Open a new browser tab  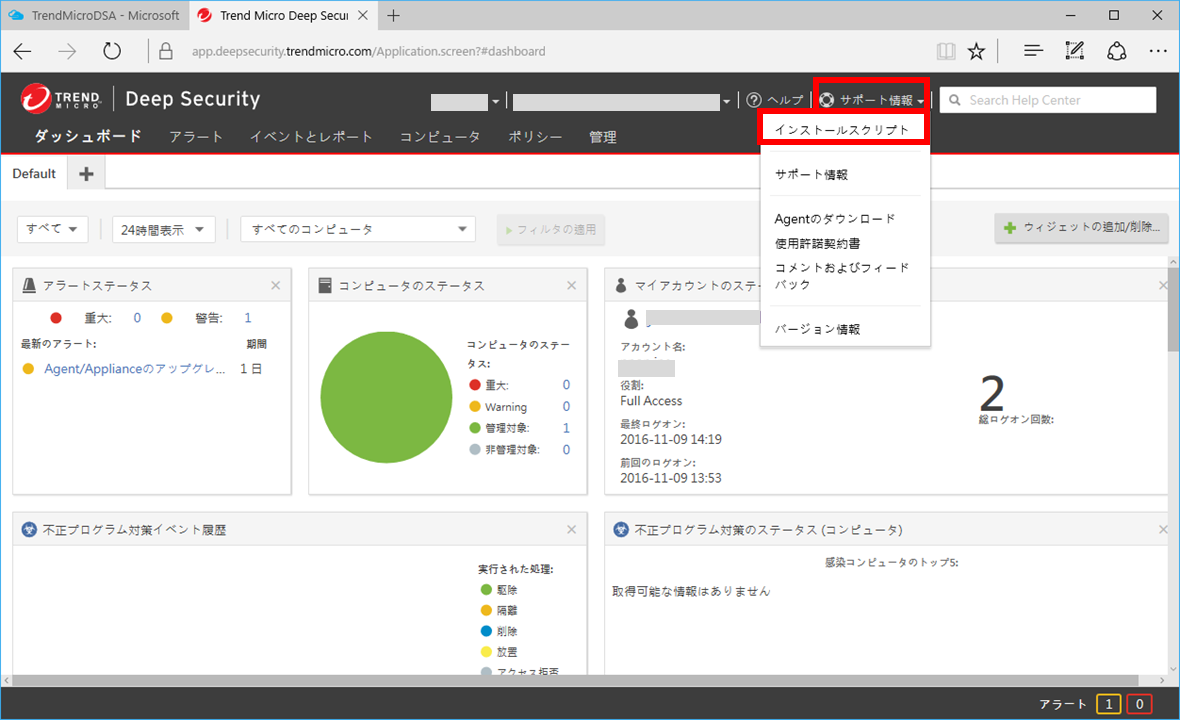(x=393, y=15)
